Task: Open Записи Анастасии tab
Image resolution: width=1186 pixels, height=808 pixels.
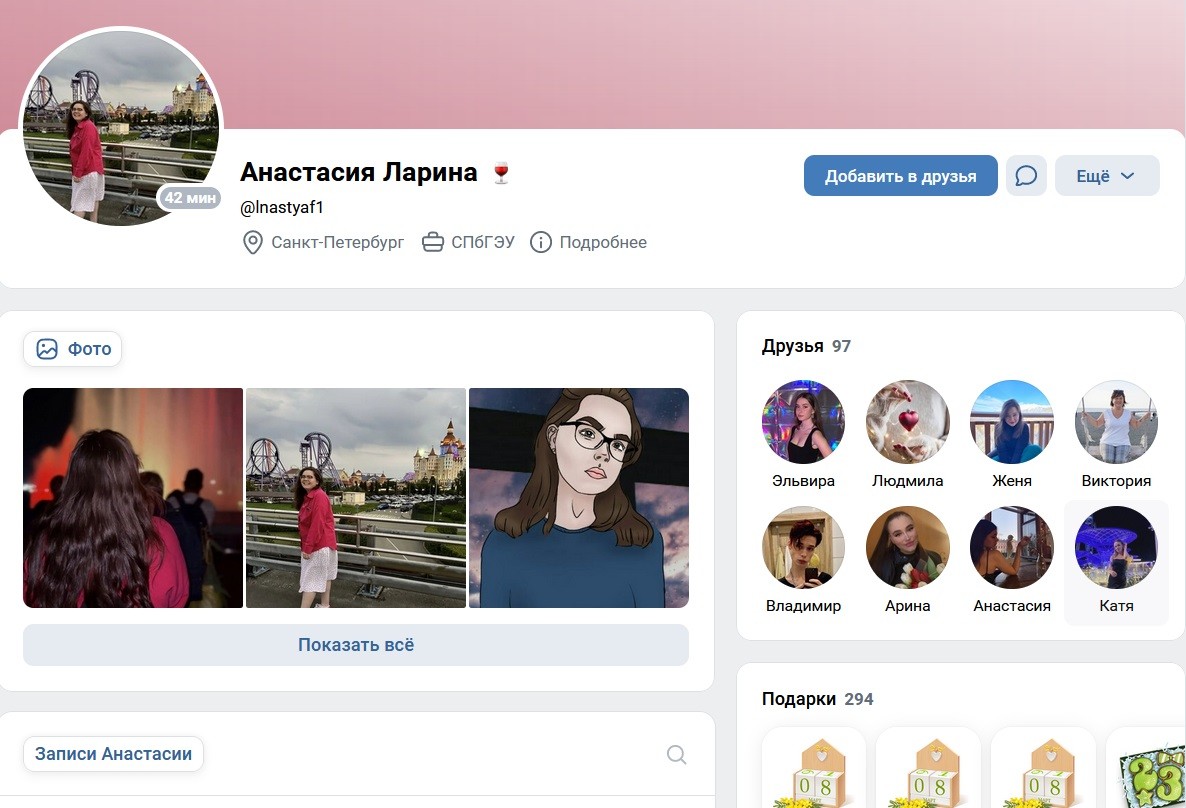Action: tap(113, 754)
